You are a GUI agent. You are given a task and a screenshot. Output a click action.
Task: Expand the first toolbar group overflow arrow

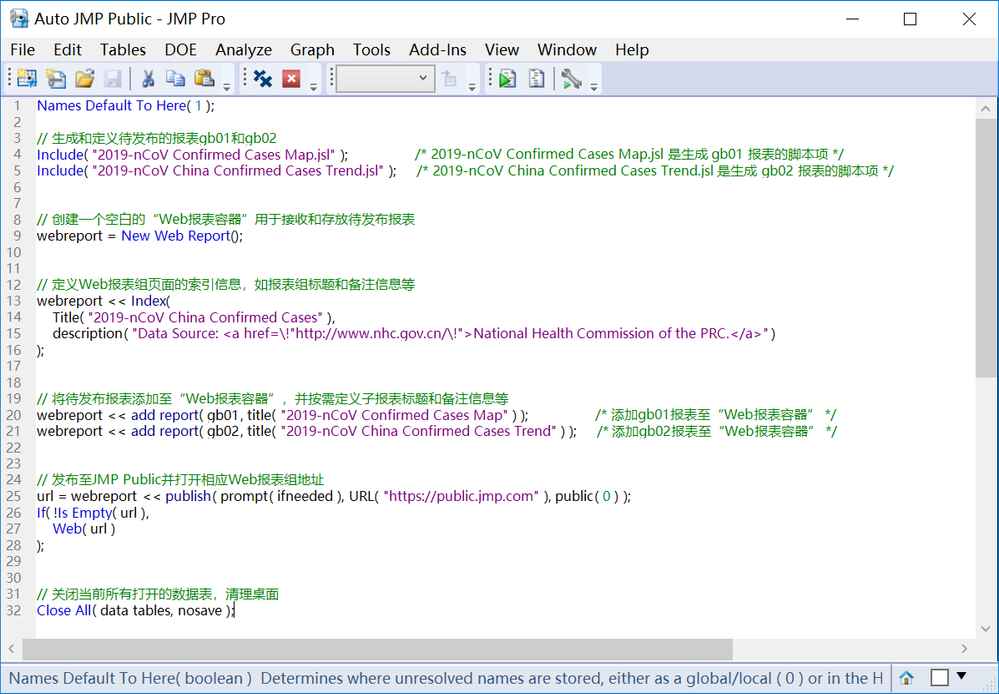point(226,86)
